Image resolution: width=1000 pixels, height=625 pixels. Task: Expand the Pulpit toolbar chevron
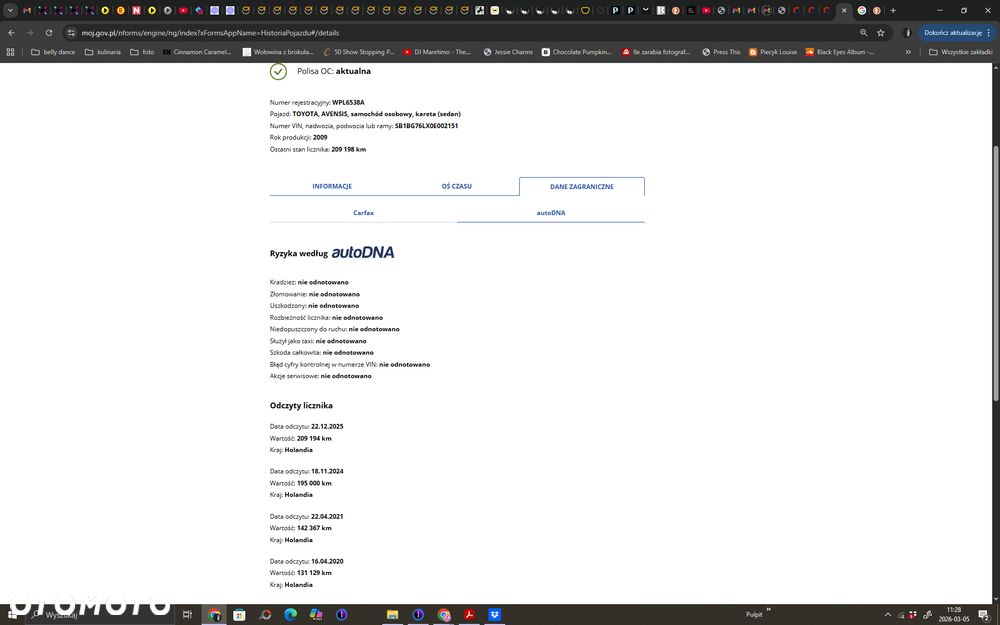768,610
